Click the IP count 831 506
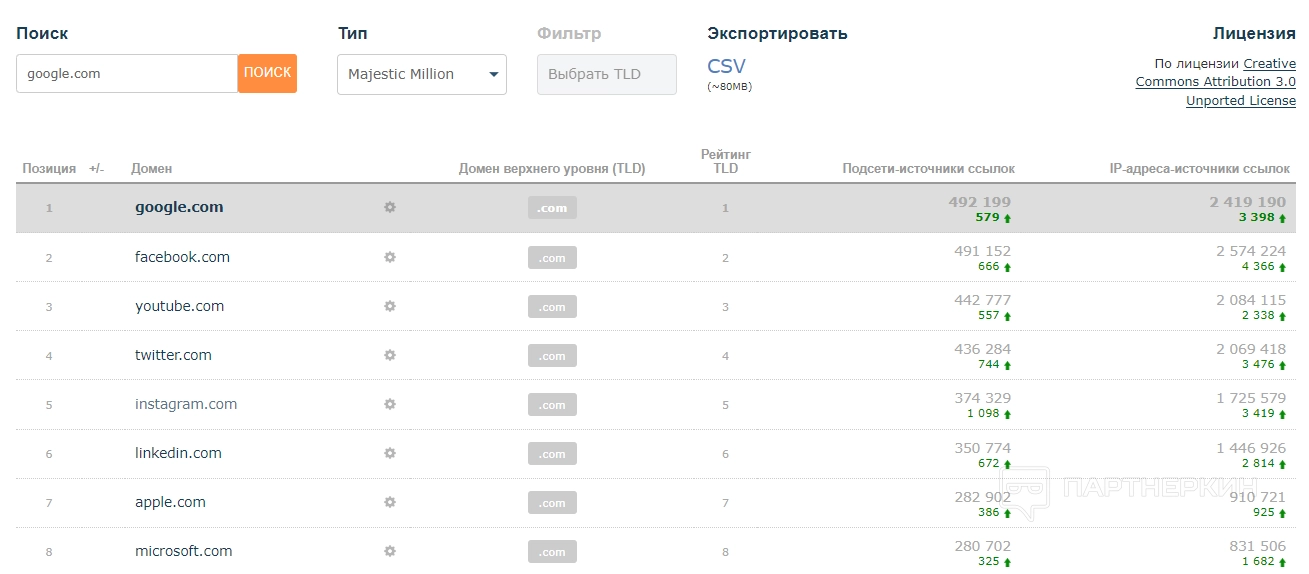Image resolution: width=1309 pixels, height=574 pixels. pos(1258,546)
